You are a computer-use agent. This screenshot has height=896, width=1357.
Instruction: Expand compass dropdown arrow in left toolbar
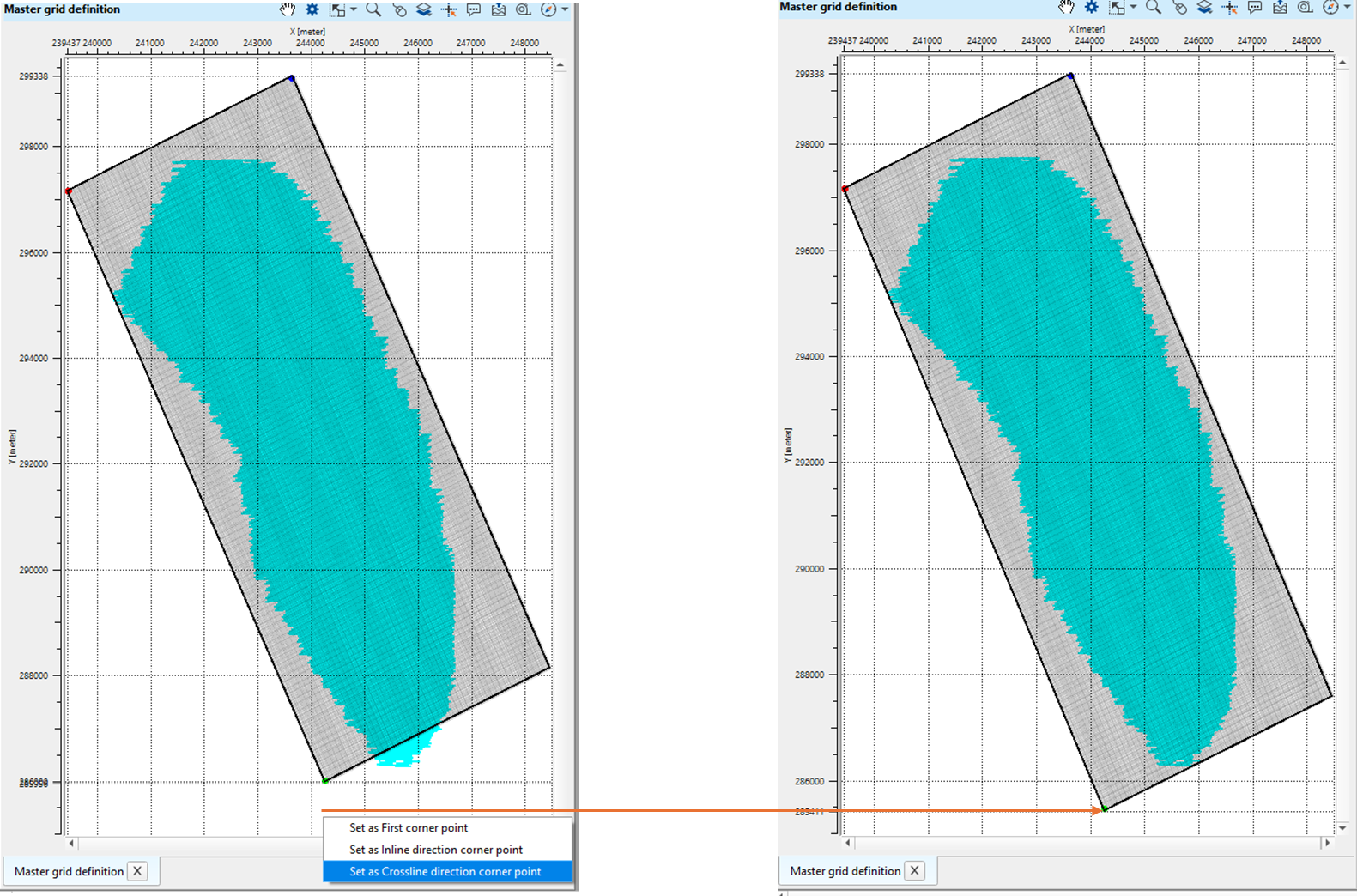click(565, 9)
